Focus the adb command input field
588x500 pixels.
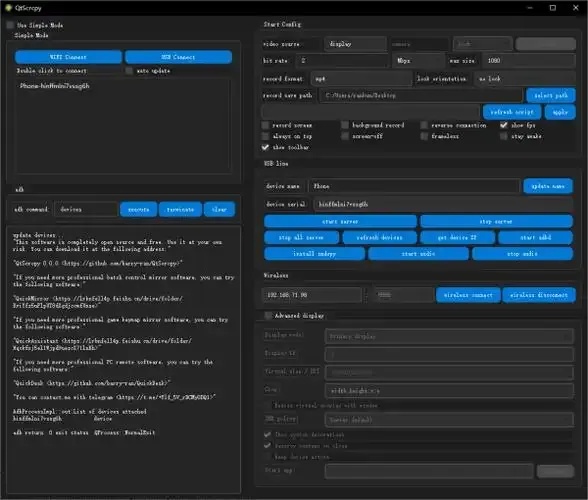(86, 209)
